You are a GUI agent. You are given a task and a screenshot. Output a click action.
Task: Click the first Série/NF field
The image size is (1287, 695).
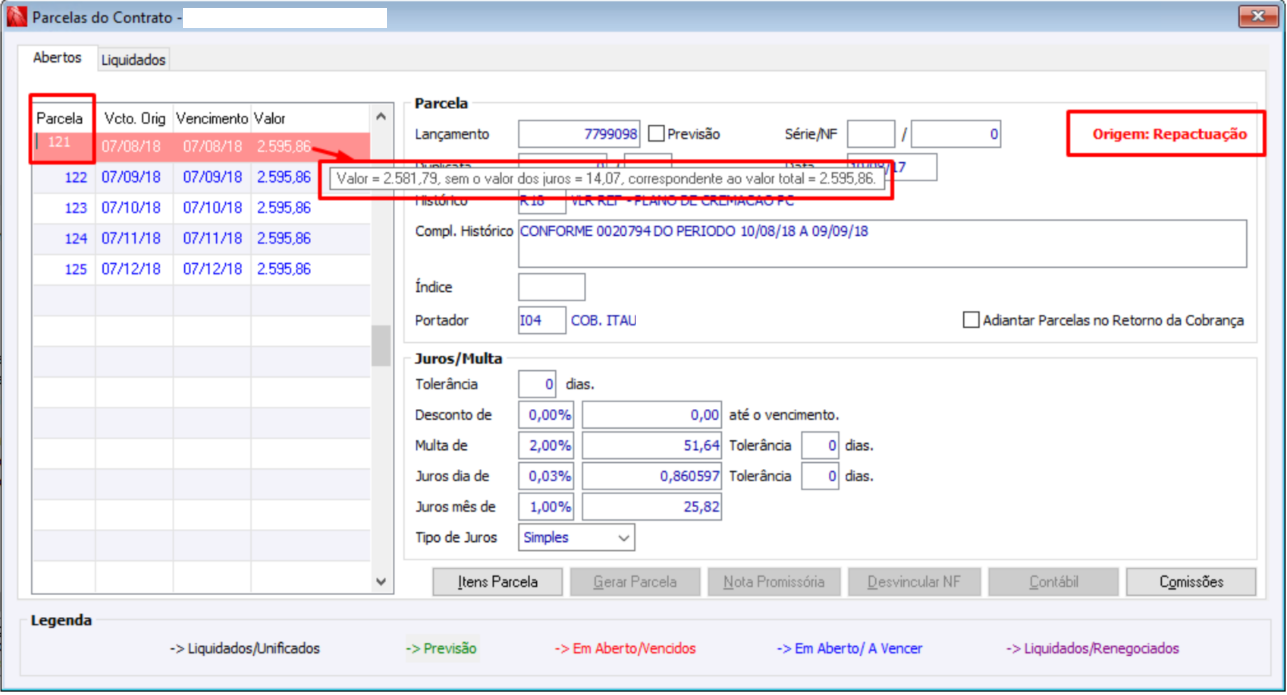click(x=870, y=133)
